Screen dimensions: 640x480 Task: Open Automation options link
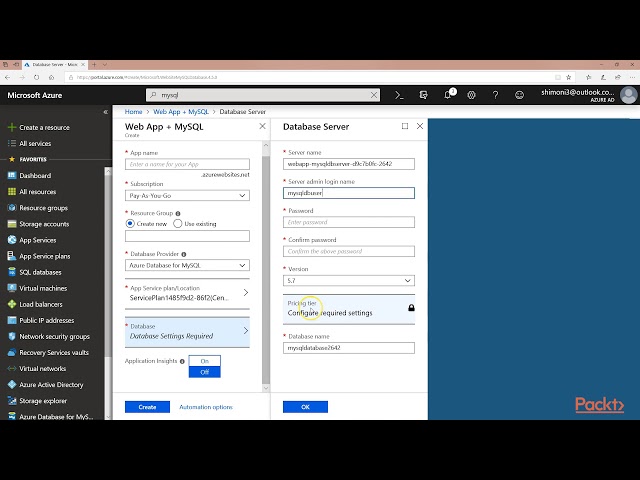pos(206,407)
